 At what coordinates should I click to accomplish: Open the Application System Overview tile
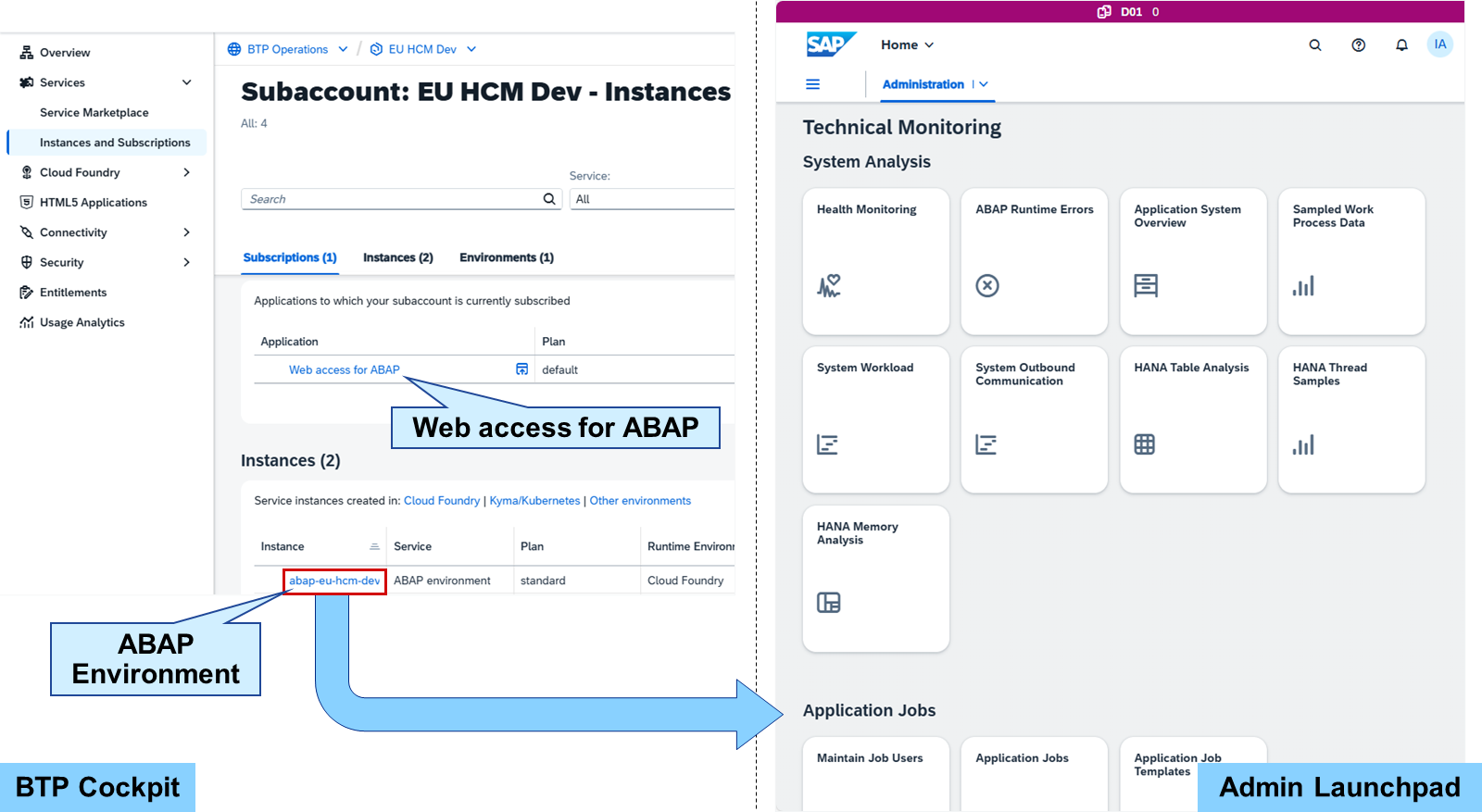(1193, 261)
